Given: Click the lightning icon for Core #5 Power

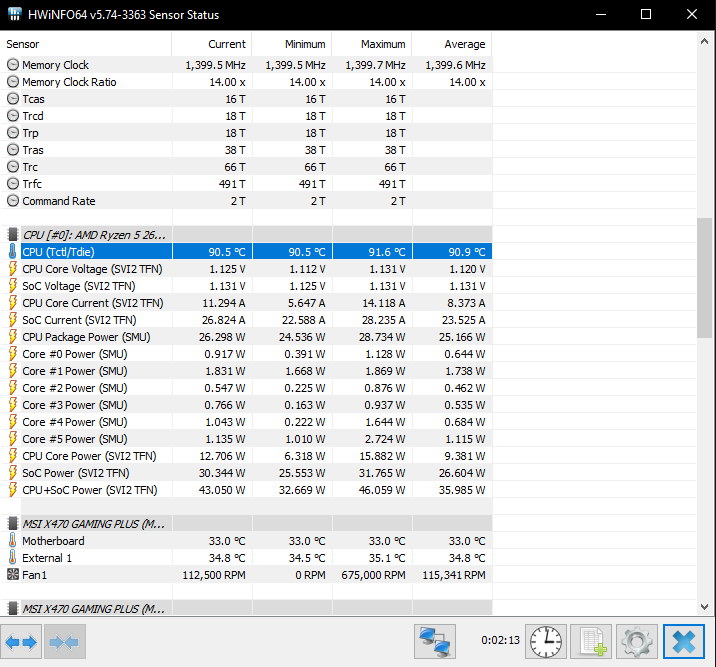Looking at the screenshot, I should tap(13, 439).
